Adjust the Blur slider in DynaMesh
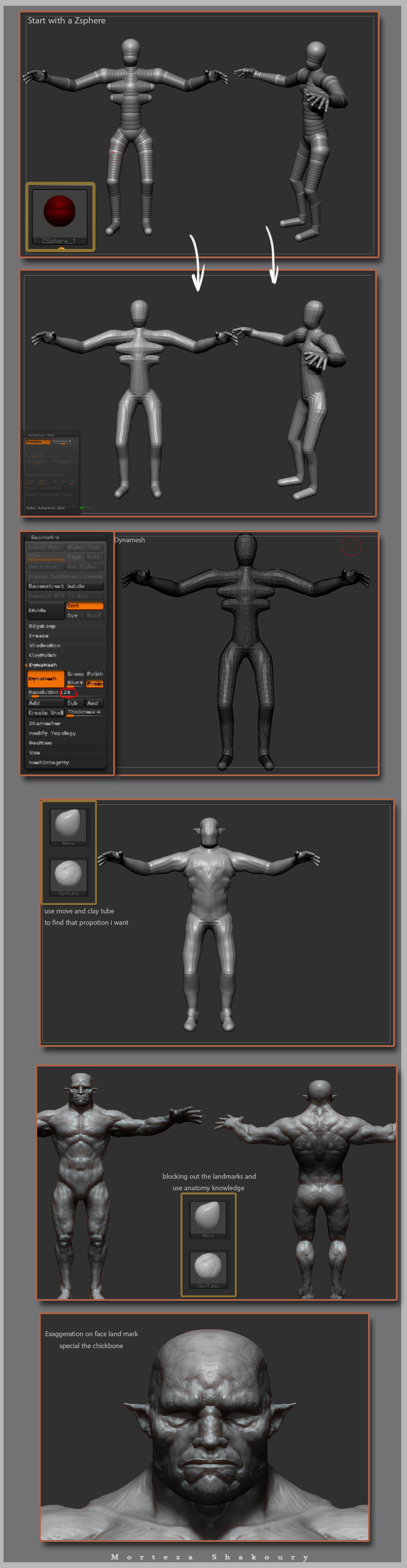 point(76,683)
